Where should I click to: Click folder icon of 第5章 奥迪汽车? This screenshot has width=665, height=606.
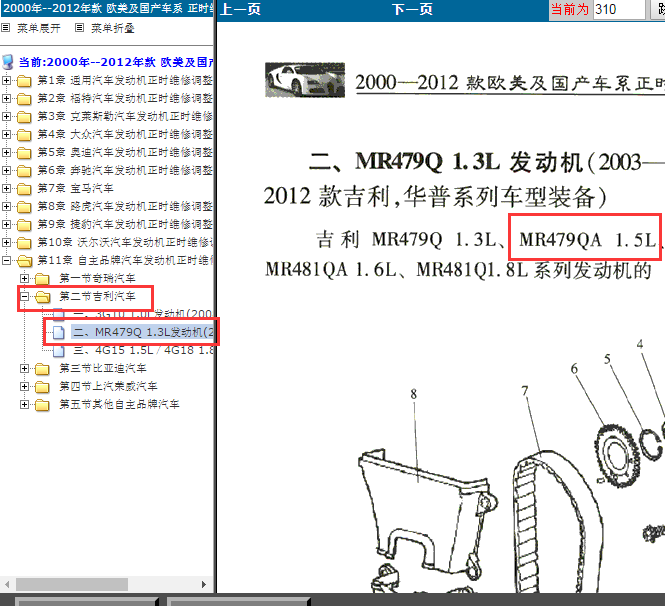click(24, 153)
